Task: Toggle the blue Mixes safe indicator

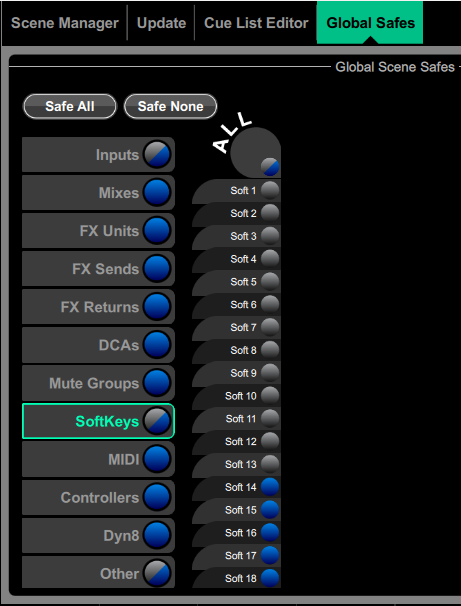Action: (x=157, y=192)
